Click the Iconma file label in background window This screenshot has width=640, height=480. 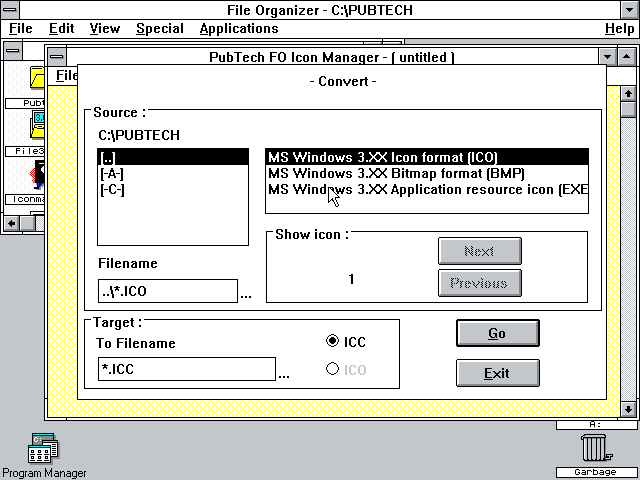pos(26,199)
